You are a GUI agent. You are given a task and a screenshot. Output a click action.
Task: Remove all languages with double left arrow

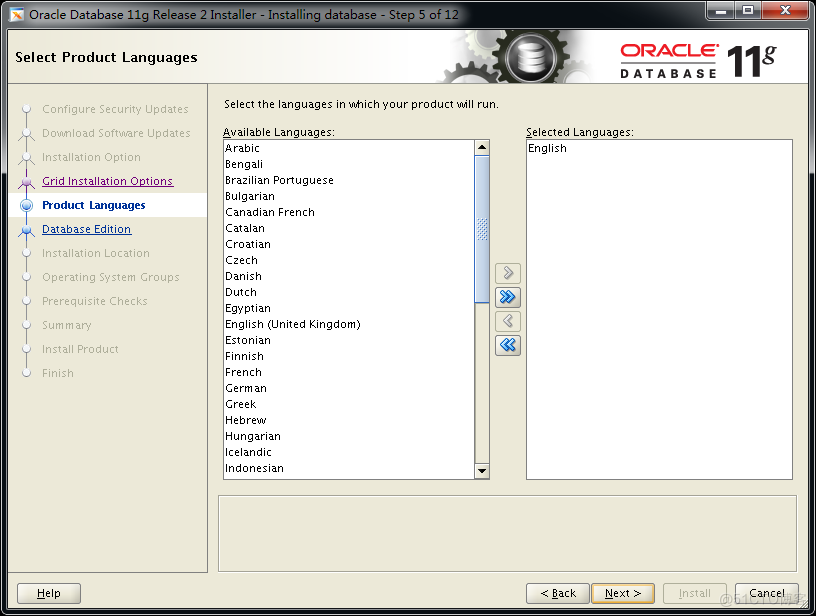pyautogui.click(x=508, y=345)
